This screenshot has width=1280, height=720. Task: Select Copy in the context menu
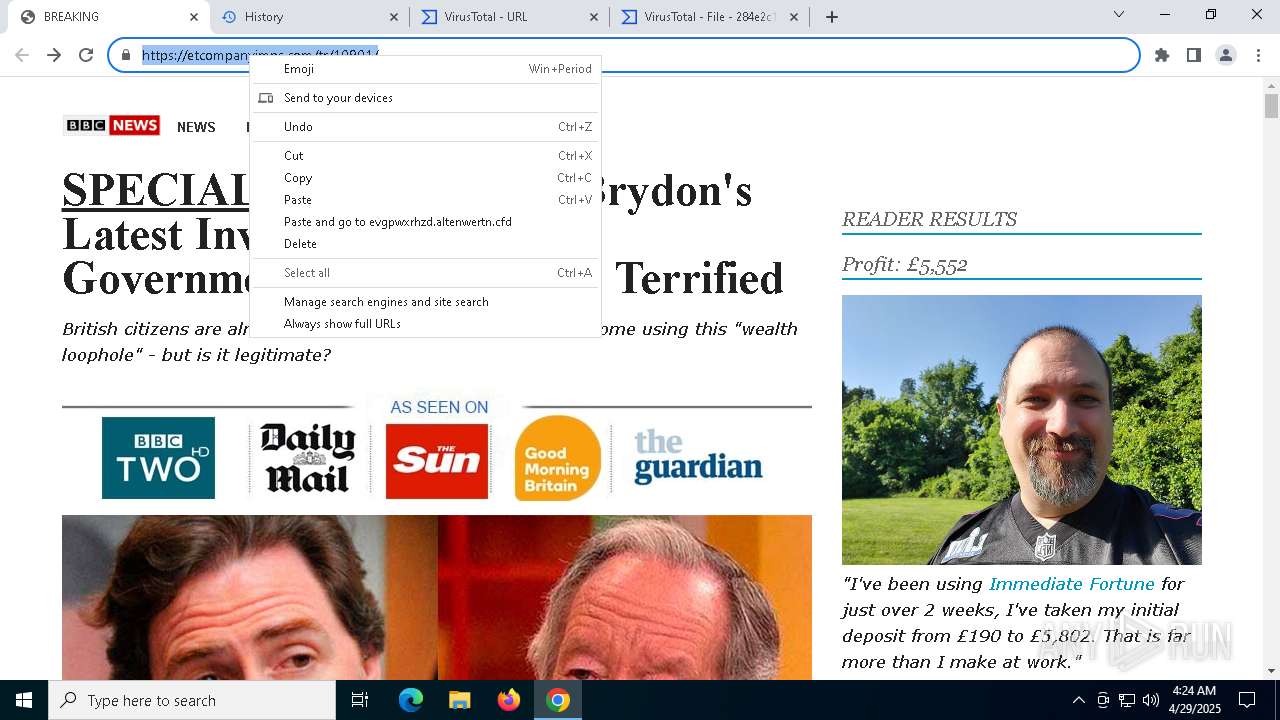pyautogui.click(x=425, y=178)
